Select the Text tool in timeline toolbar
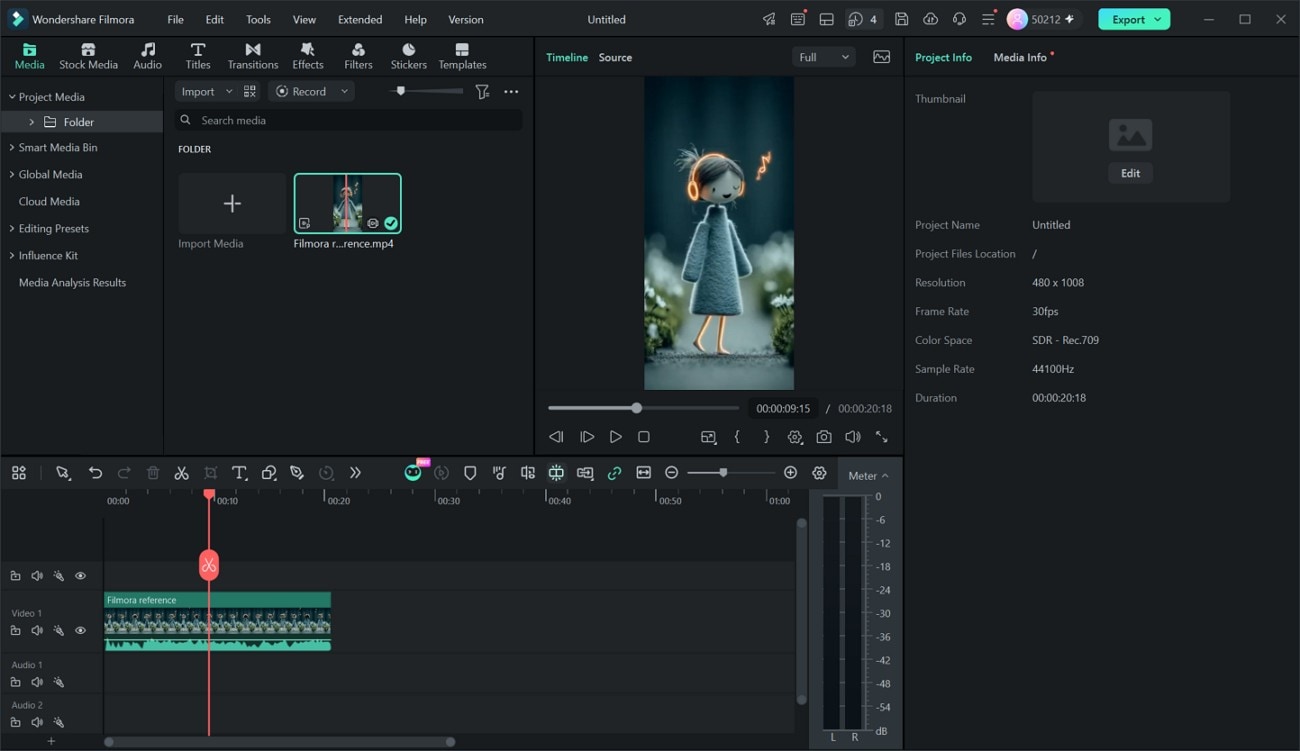Image resolution: width=1300 pixels, height=751 pixels. click(239, 473)
